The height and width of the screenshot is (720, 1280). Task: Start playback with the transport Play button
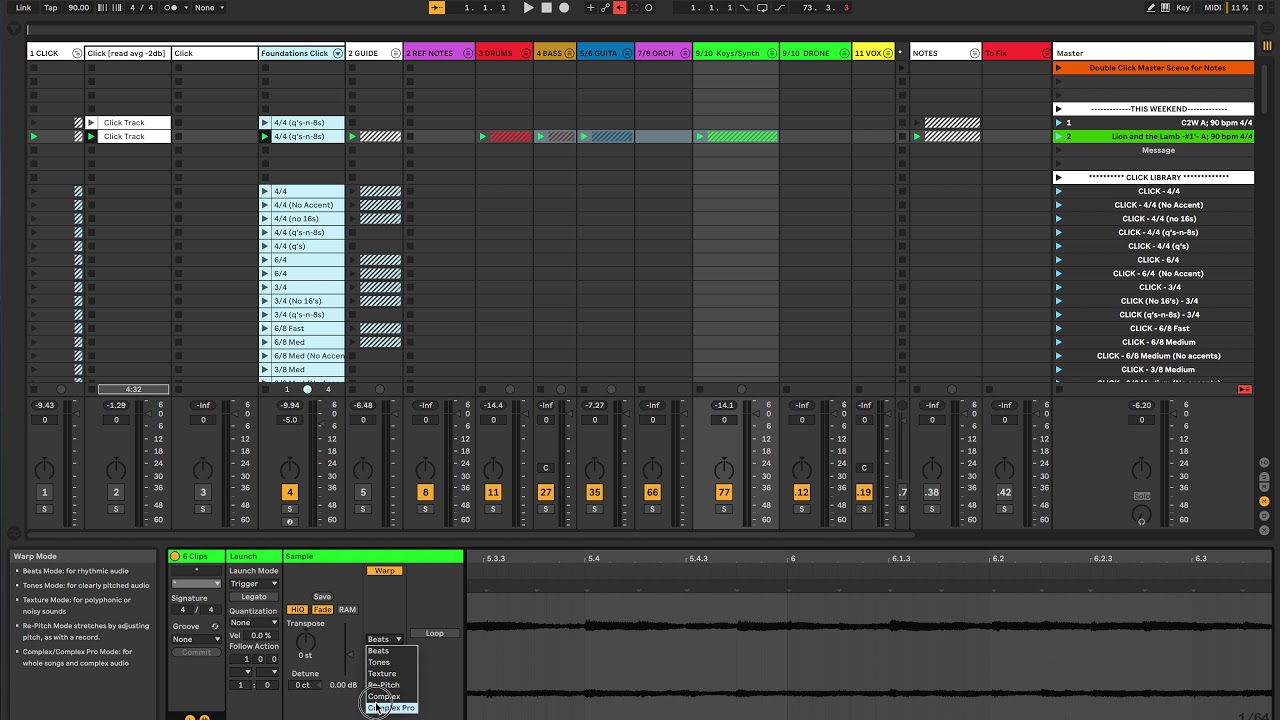[529, 8]
